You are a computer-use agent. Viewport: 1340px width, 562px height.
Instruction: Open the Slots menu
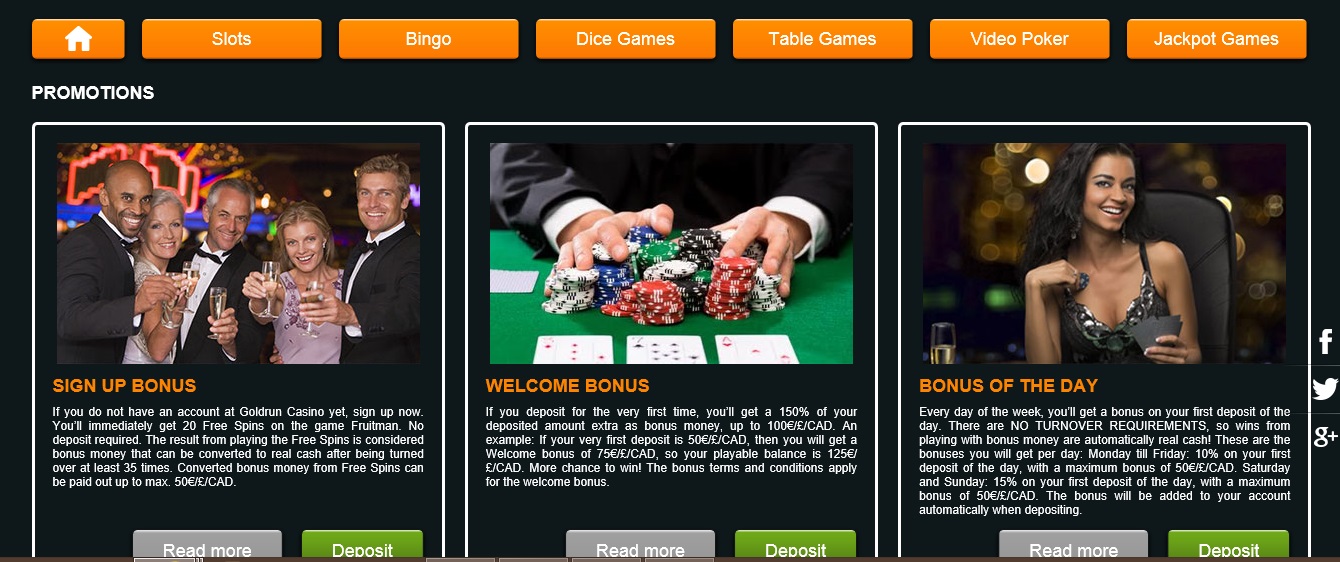pos(232,39)
